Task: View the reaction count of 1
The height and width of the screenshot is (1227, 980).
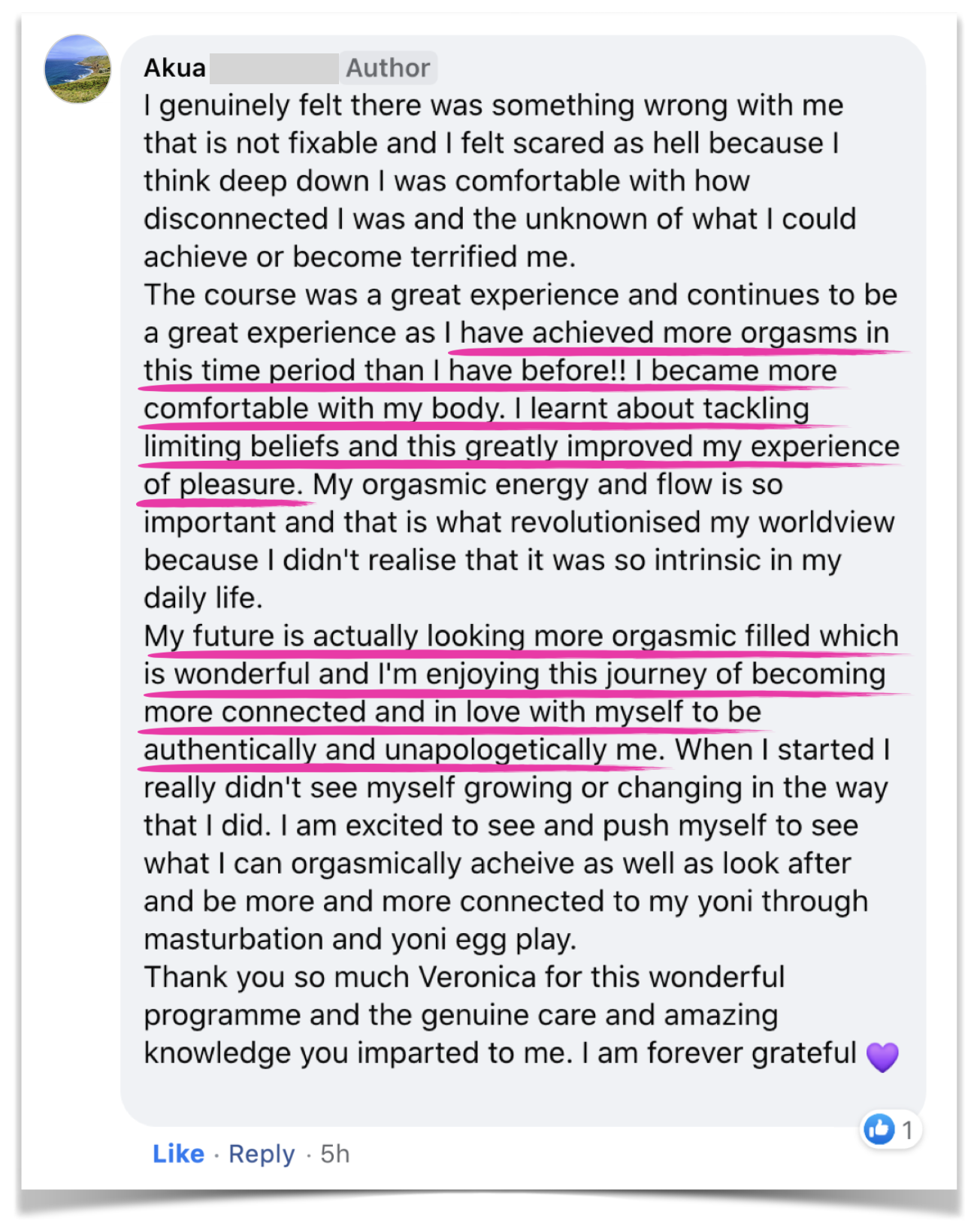Action: coord(907,1129)
